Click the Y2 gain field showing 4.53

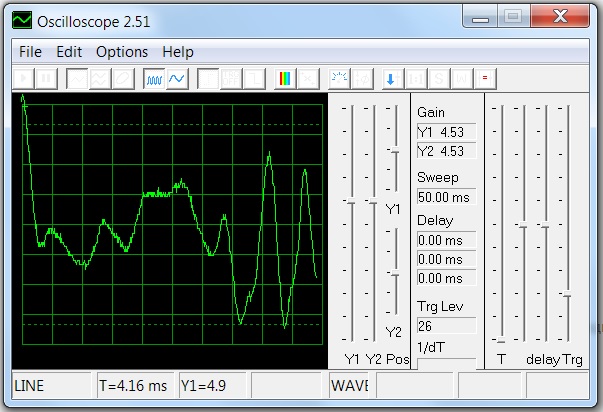(445, 151)
